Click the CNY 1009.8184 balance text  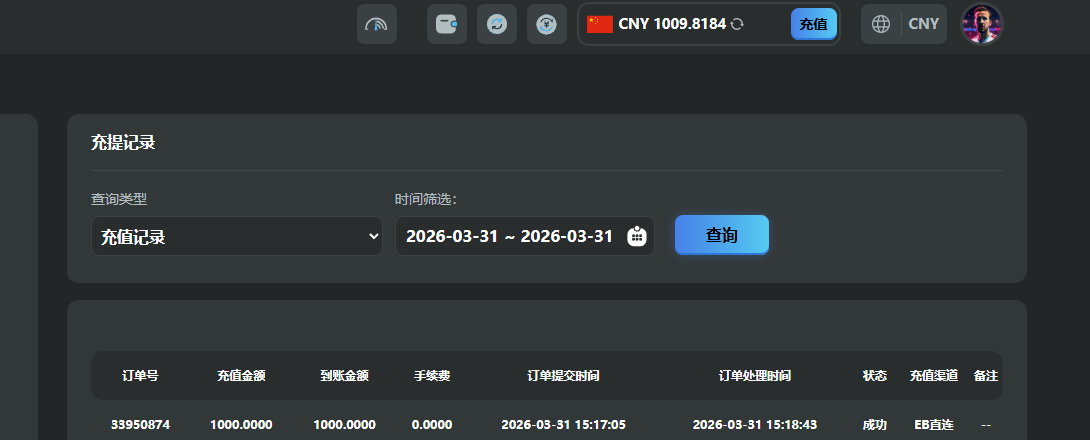pos(672,24)
